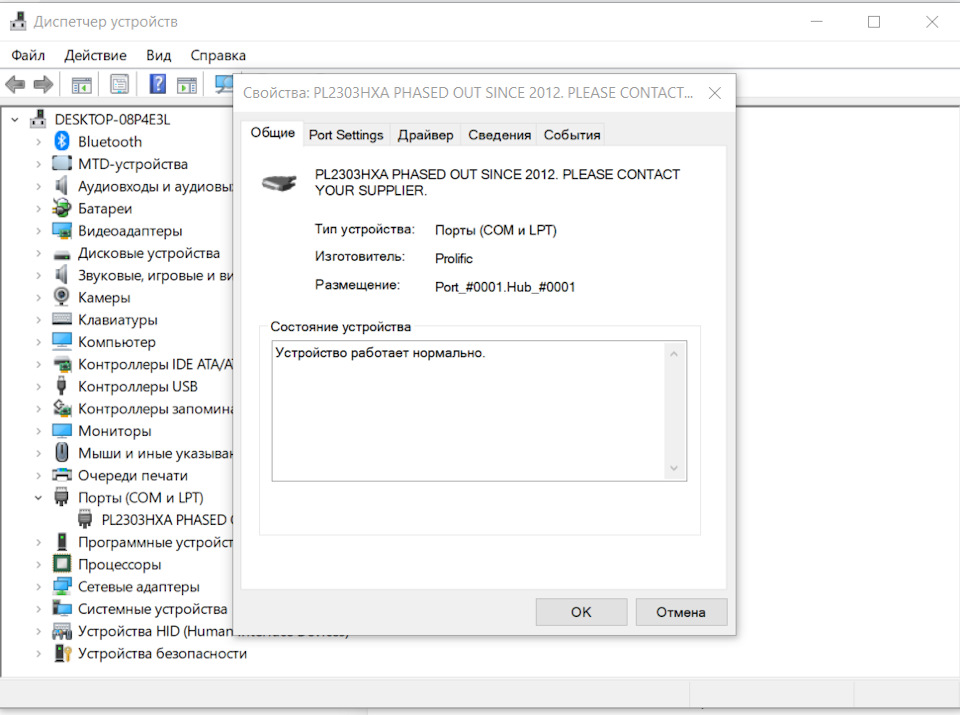Expand the Батареи category
Screen dimensions: 960x715
point(39,209)
